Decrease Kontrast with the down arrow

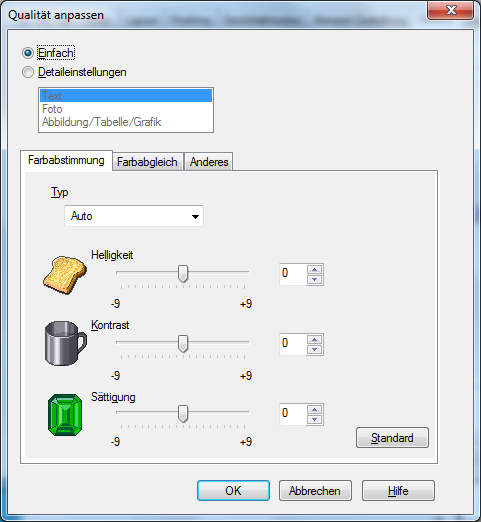click(314, 350)
